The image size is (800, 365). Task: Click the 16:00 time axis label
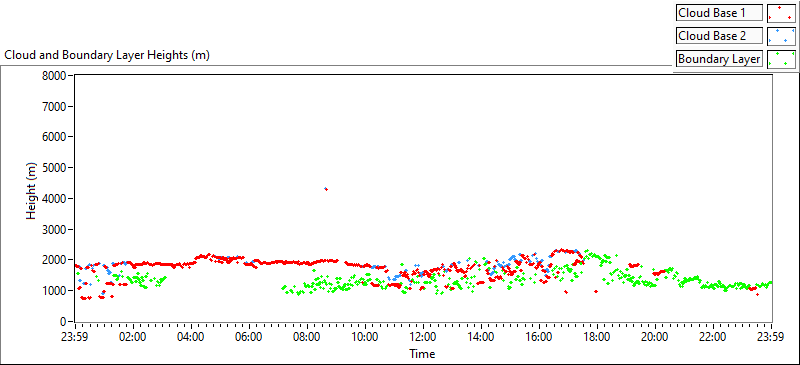(539, 337)
